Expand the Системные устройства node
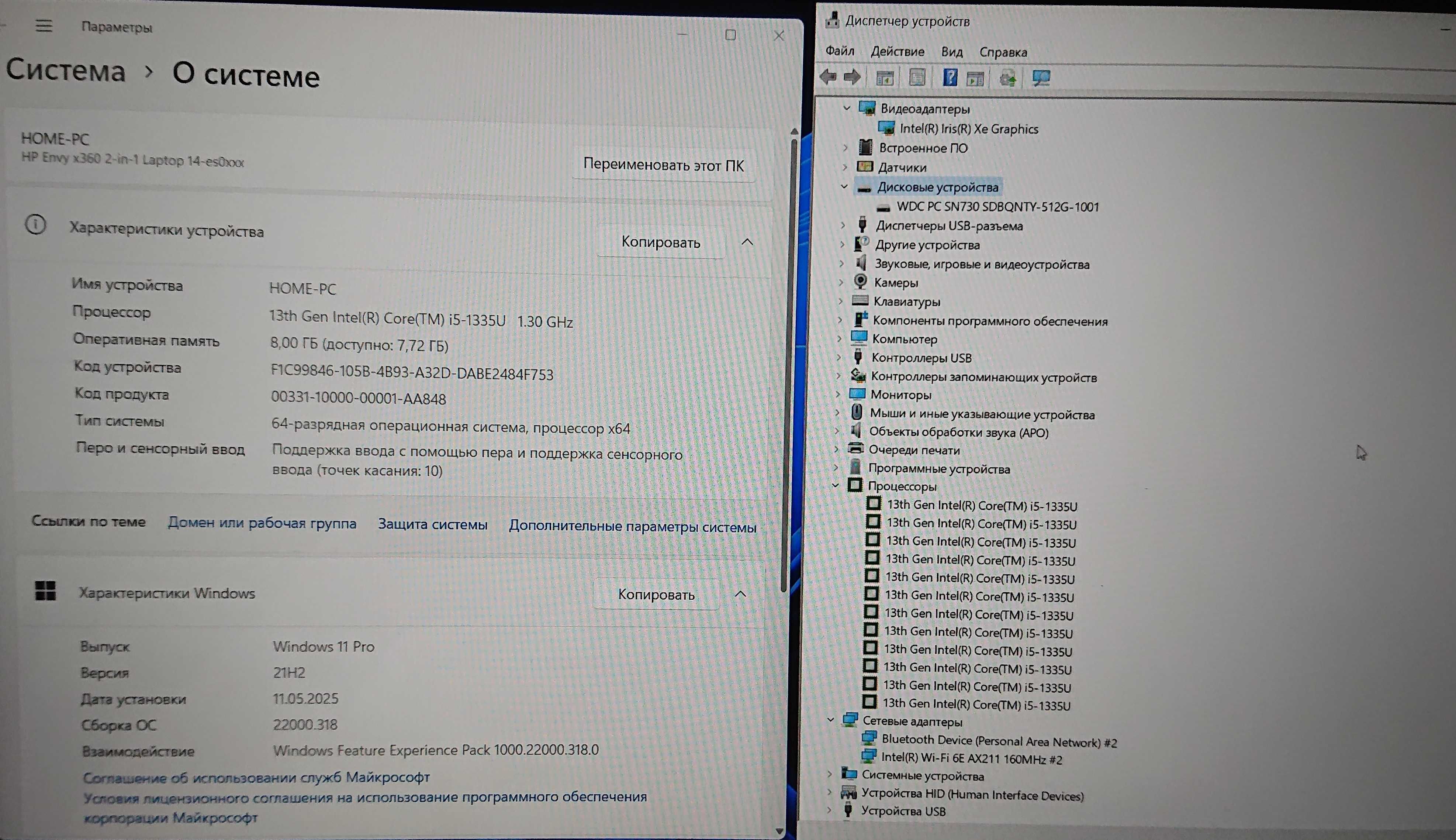This screenshot has width=1456, height=840. tap(830, 774)
